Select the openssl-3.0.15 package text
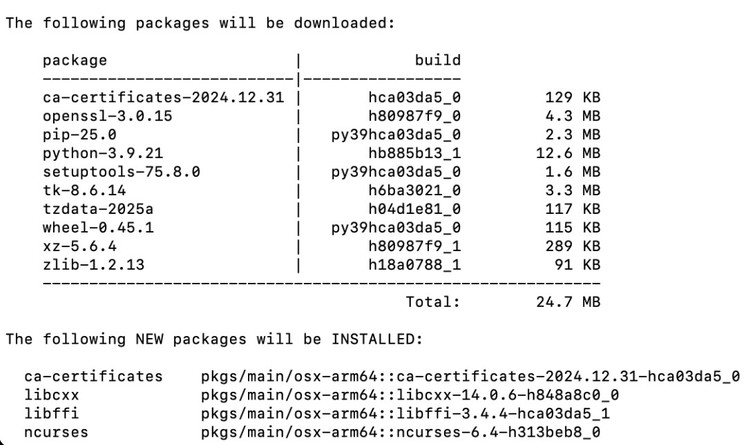 (108, 116)
